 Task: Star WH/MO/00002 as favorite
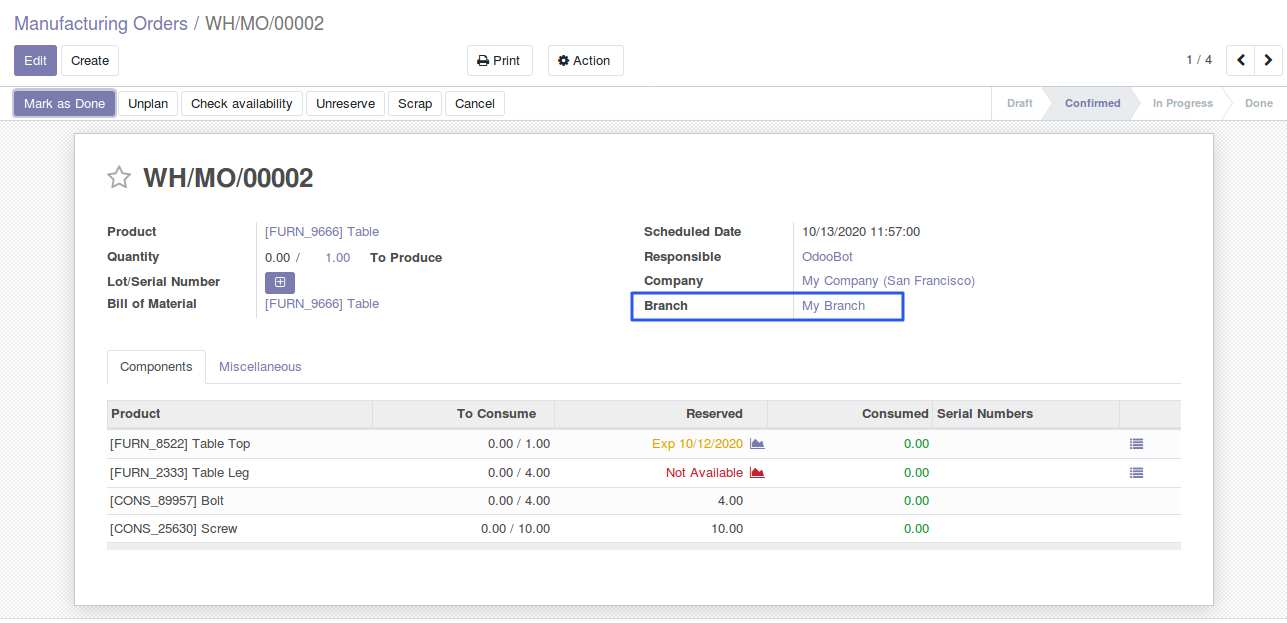click(119, 178)
